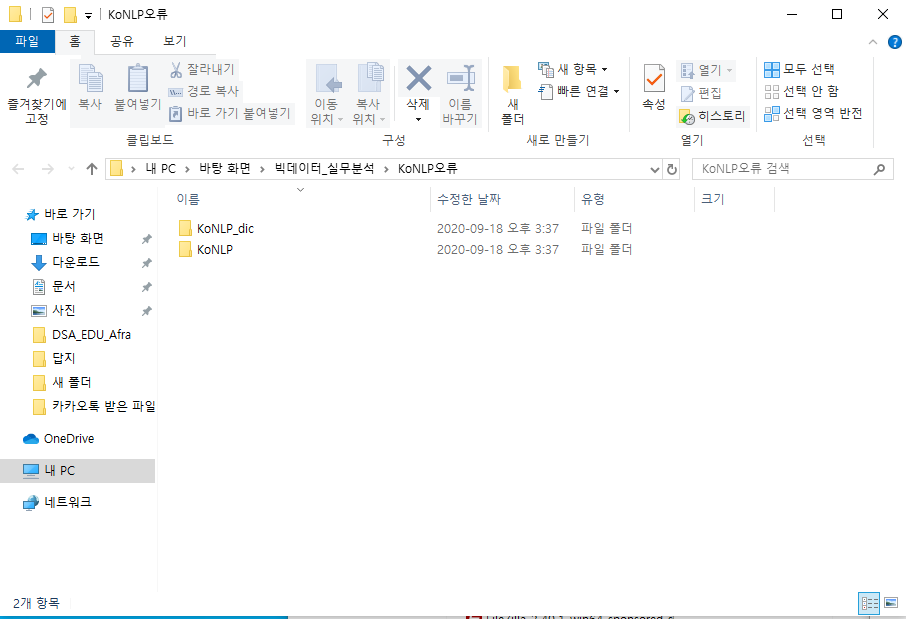Image resolution: width=906 pixels, height=619 pixels.
Task: Create a new folder with 새 폴더
Action: tap(512, 94)
